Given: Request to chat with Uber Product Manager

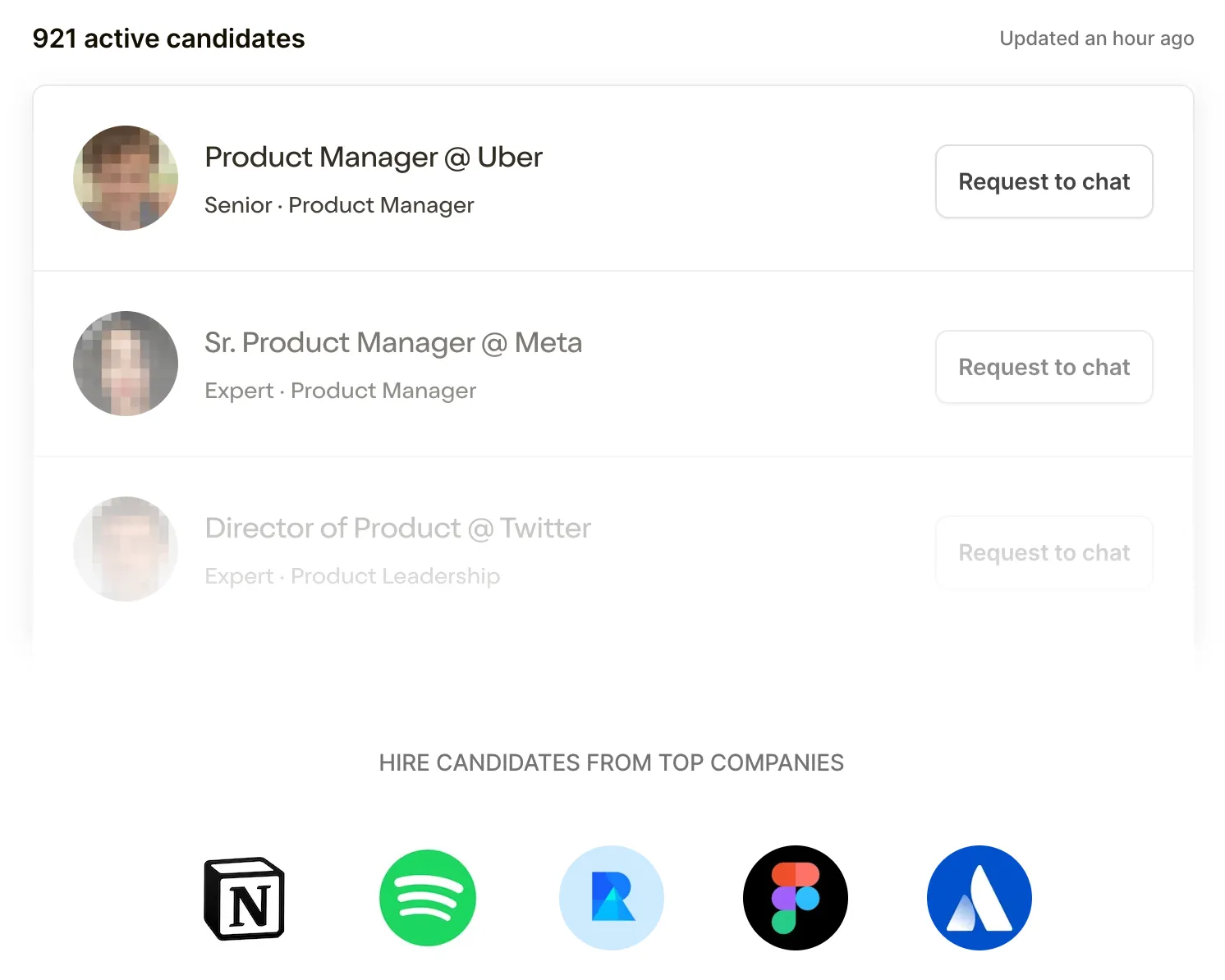Looking at the screenshot, I should point(1044,181).
